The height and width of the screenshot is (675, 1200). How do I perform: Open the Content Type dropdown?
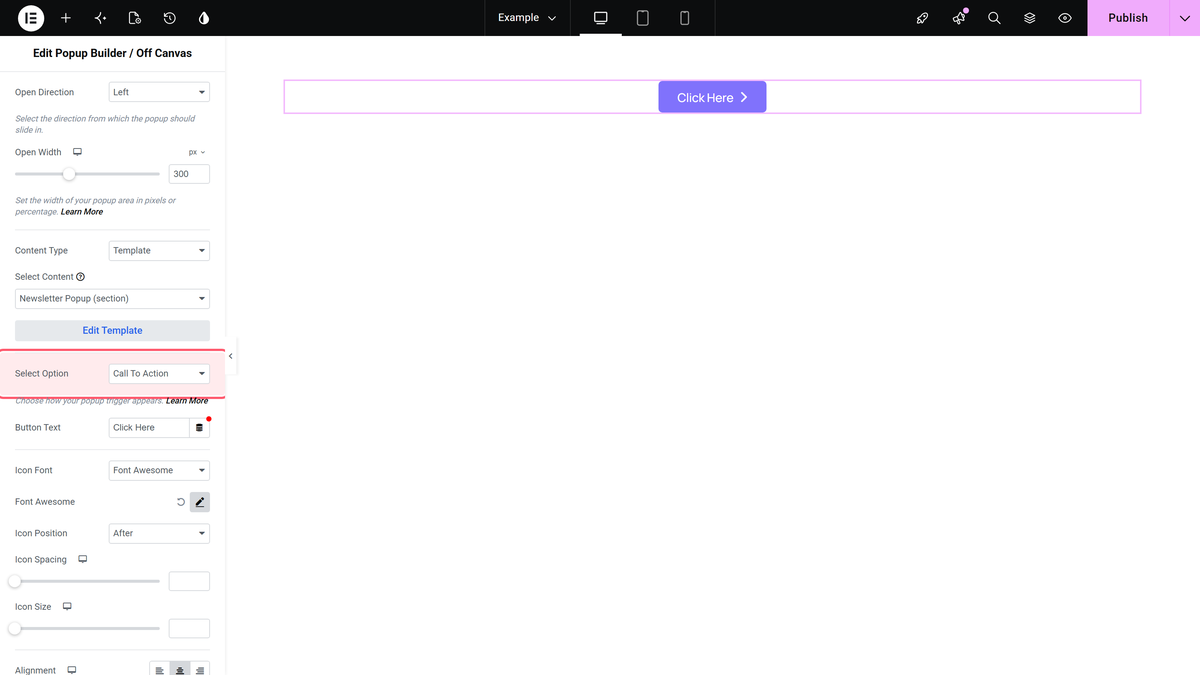point(159,250)
